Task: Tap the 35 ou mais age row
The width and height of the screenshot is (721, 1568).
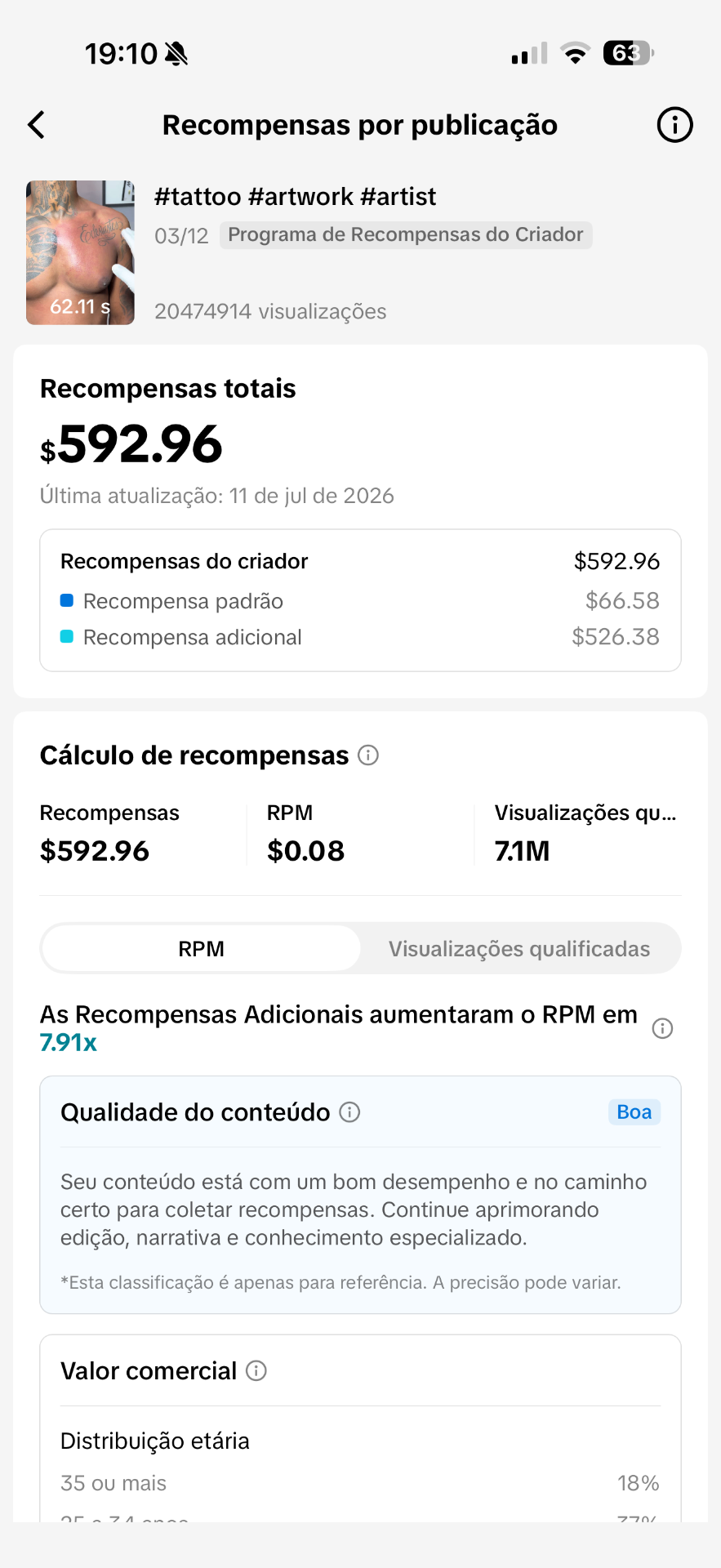Action: [x=360, y=1483]
